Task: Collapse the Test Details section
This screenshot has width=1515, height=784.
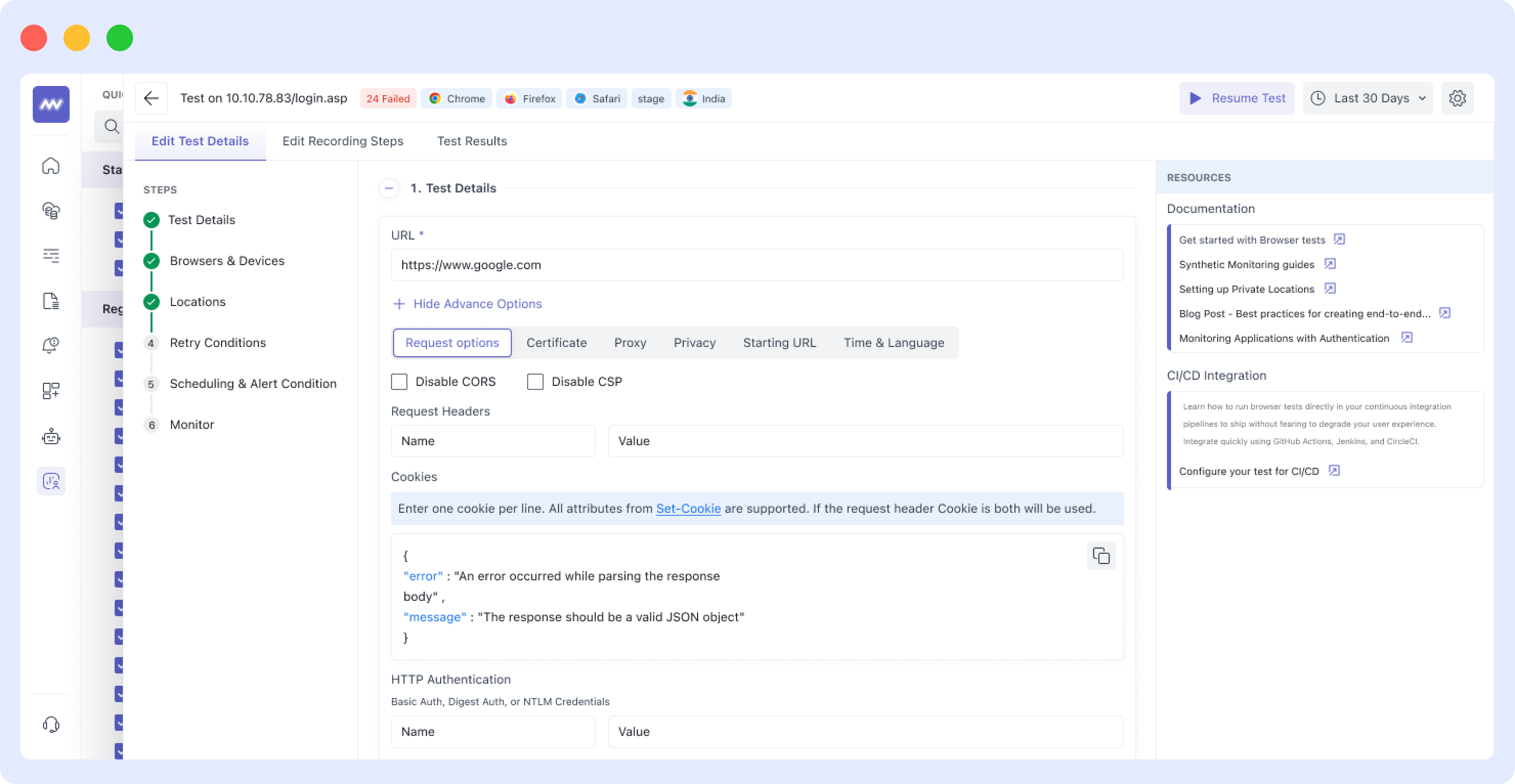Action: point(389,188)
